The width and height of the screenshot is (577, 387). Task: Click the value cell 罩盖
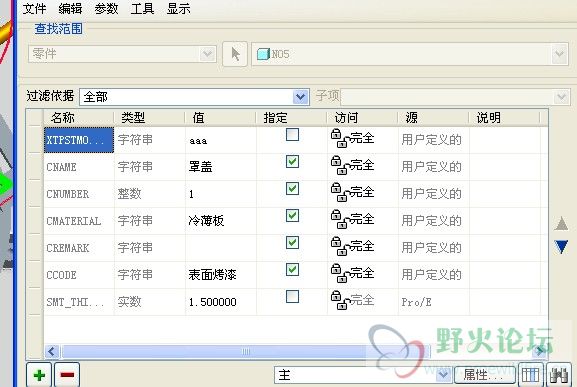point(220,167)
